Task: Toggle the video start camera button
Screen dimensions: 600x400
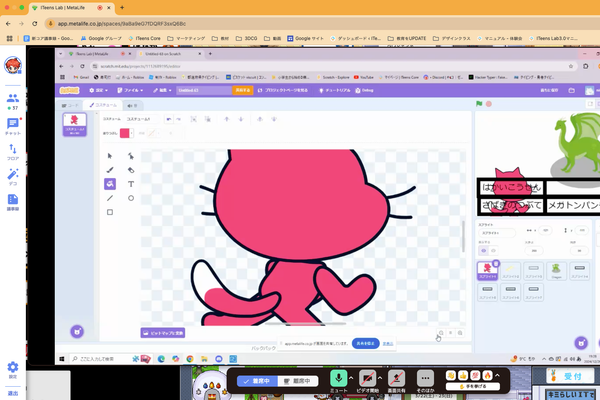Action: point(367,378)
